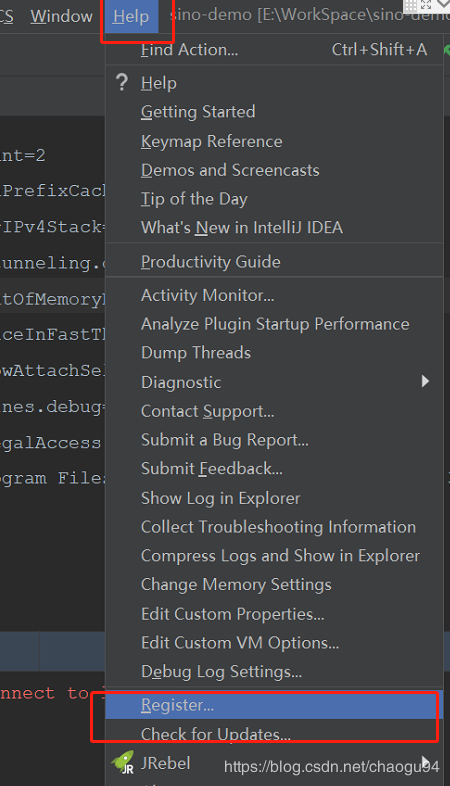Select Register... menu entry

point(274,705)
